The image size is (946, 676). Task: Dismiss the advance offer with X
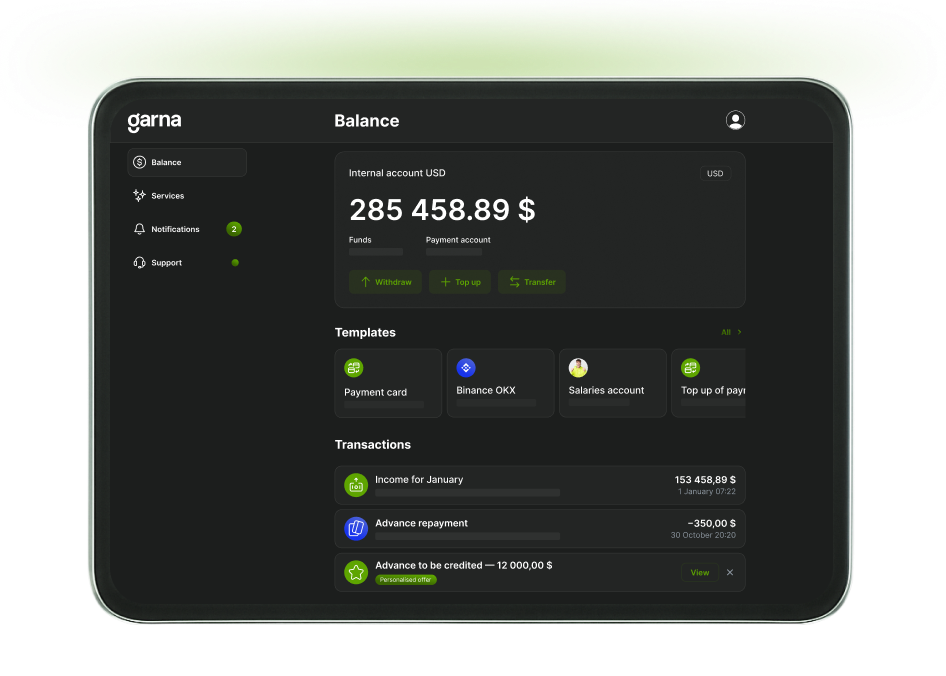[730, 572]
